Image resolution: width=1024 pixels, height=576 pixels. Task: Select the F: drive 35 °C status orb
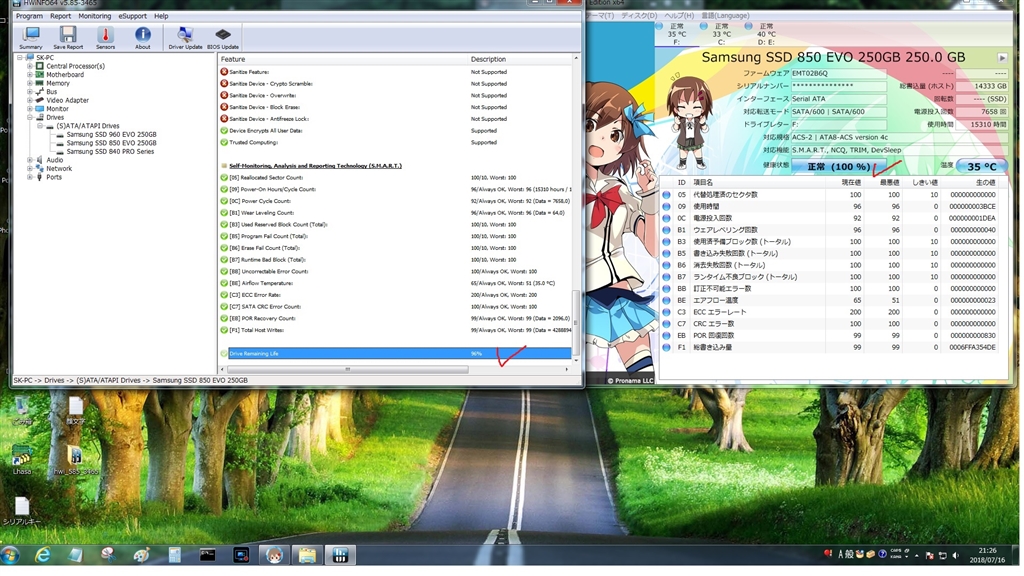tap(659, 26)
